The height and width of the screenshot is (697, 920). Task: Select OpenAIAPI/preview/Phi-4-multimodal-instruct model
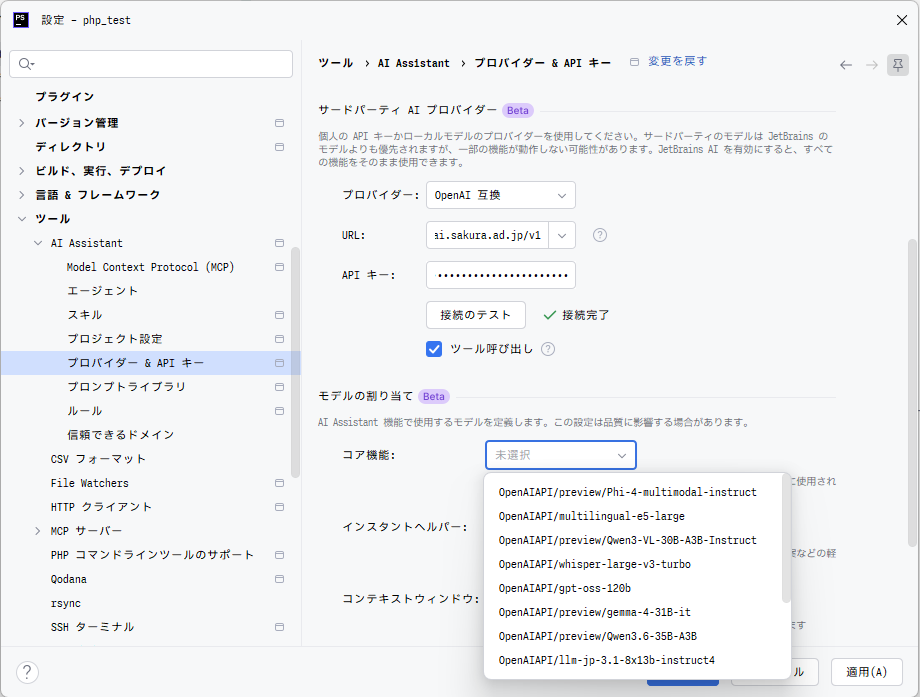click(628, 492)
